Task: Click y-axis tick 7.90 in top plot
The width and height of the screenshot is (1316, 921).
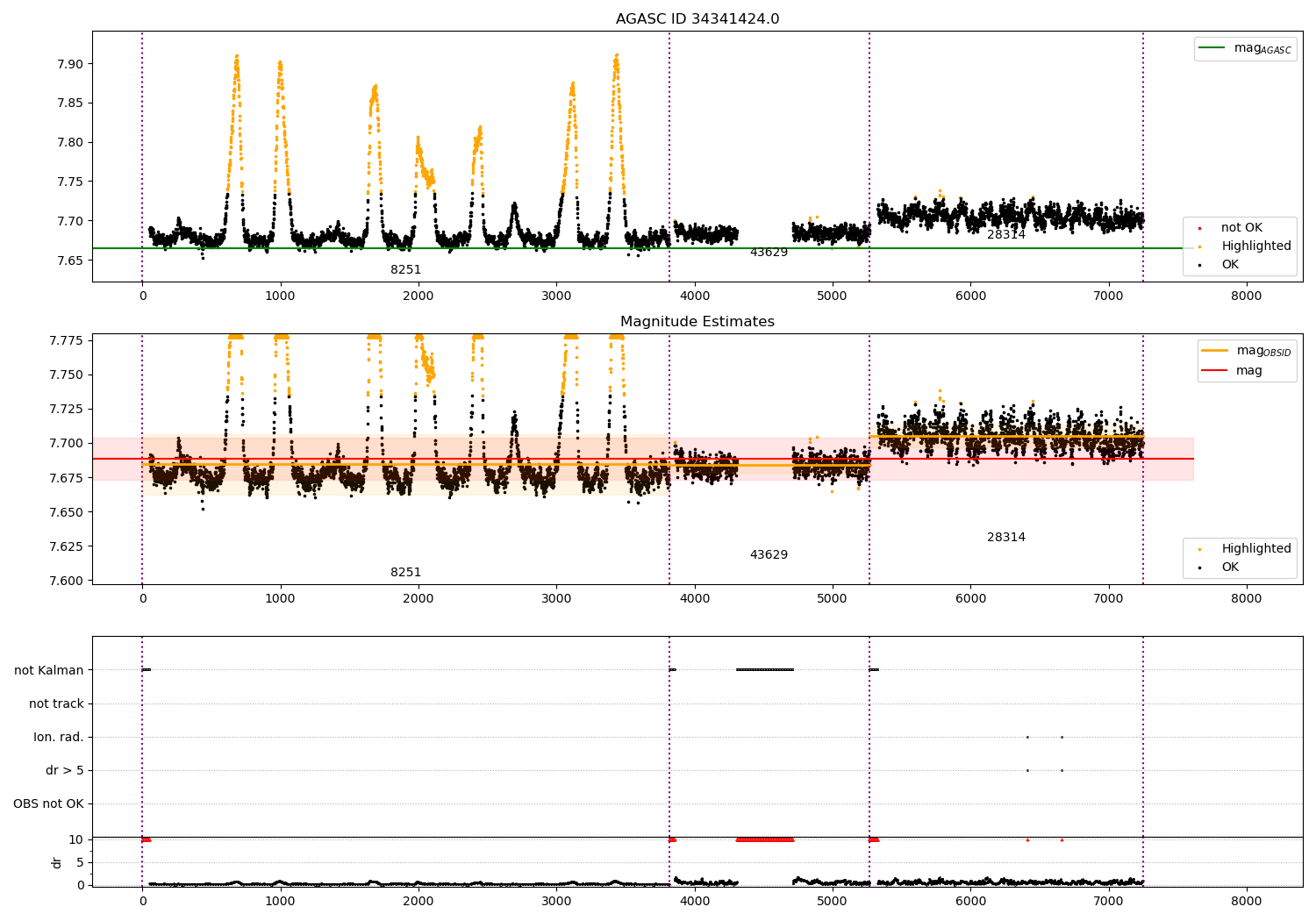Action: pyautogui.click(x=71, y=64)
